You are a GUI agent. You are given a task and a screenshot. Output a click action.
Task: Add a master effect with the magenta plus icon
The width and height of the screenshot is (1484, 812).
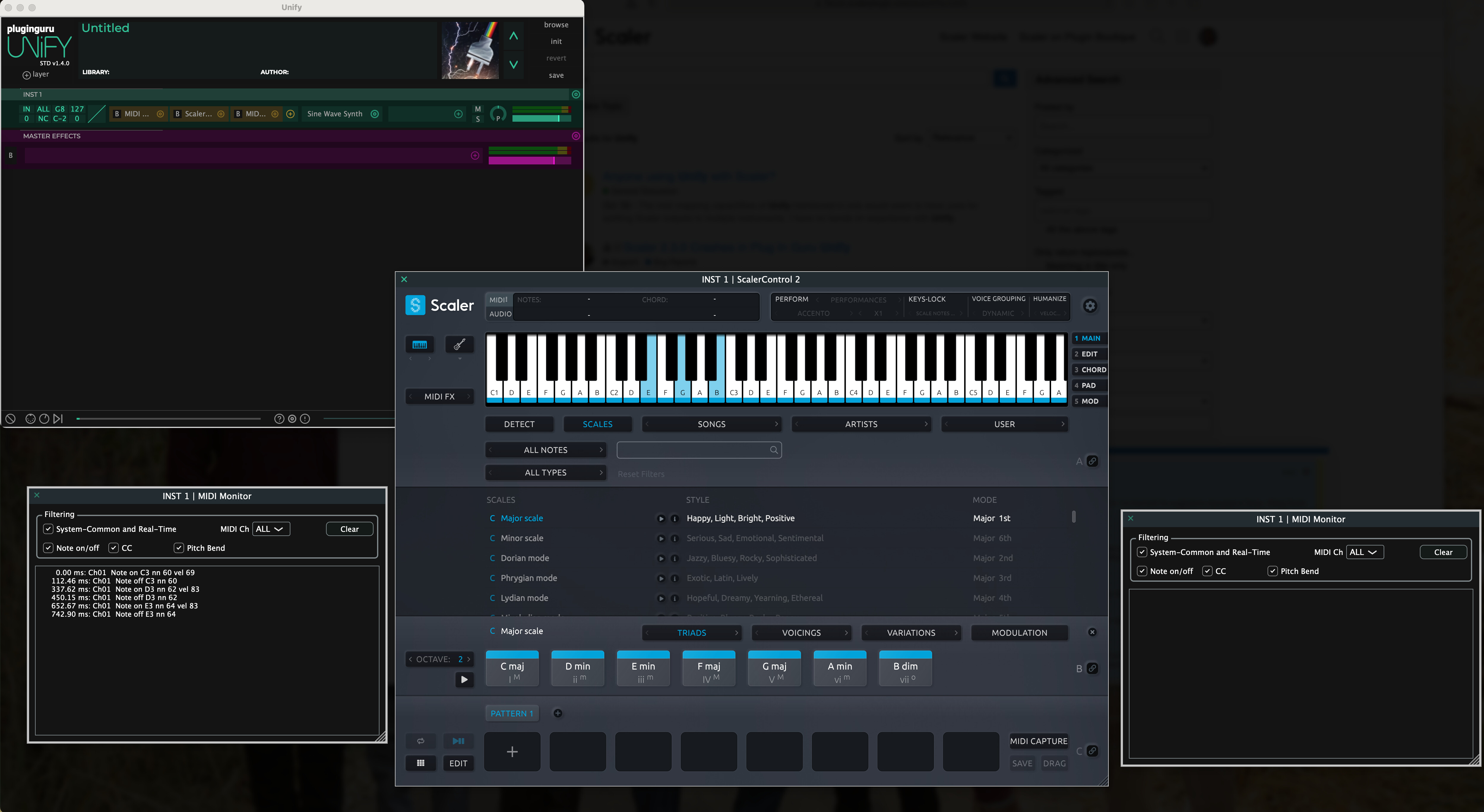475,156
